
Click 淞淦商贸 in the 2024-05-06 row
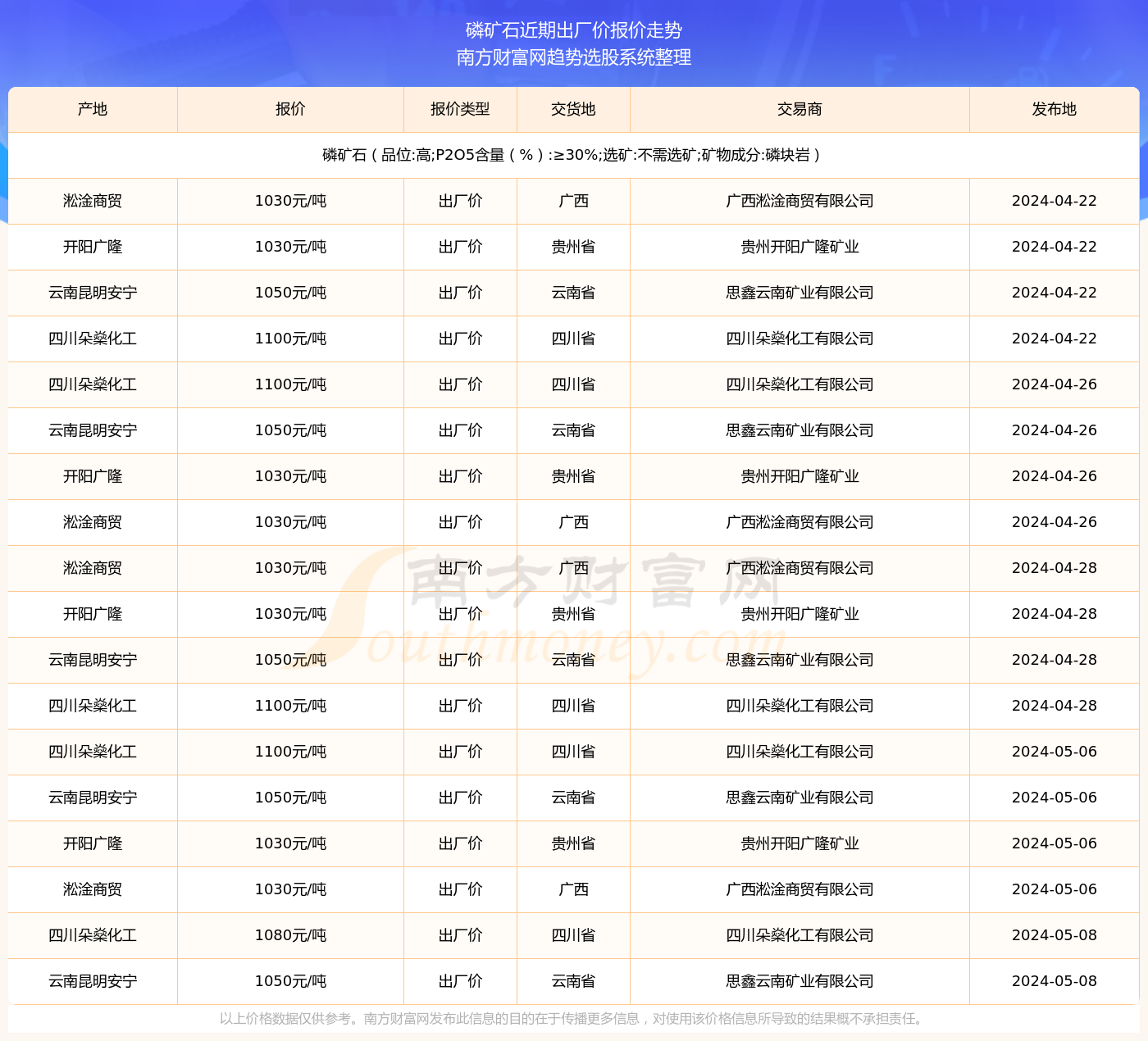[93, 889]
